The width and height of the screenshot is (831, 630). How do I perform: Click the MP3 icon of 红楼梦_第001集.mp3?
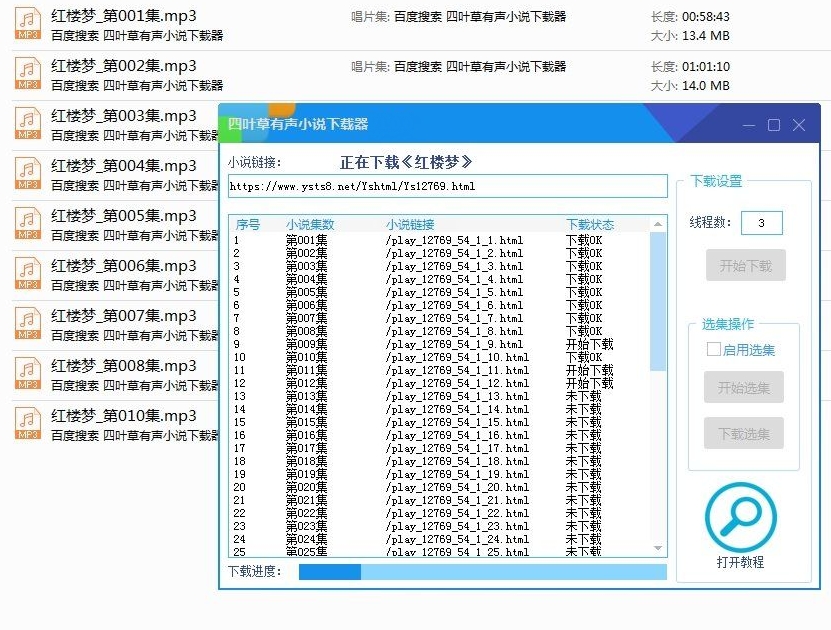coord(28,23)
